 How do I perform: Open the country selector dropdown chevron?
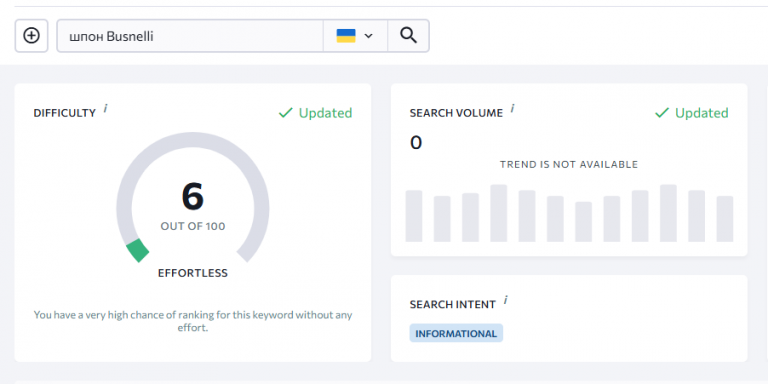click(x=369, y=36)
